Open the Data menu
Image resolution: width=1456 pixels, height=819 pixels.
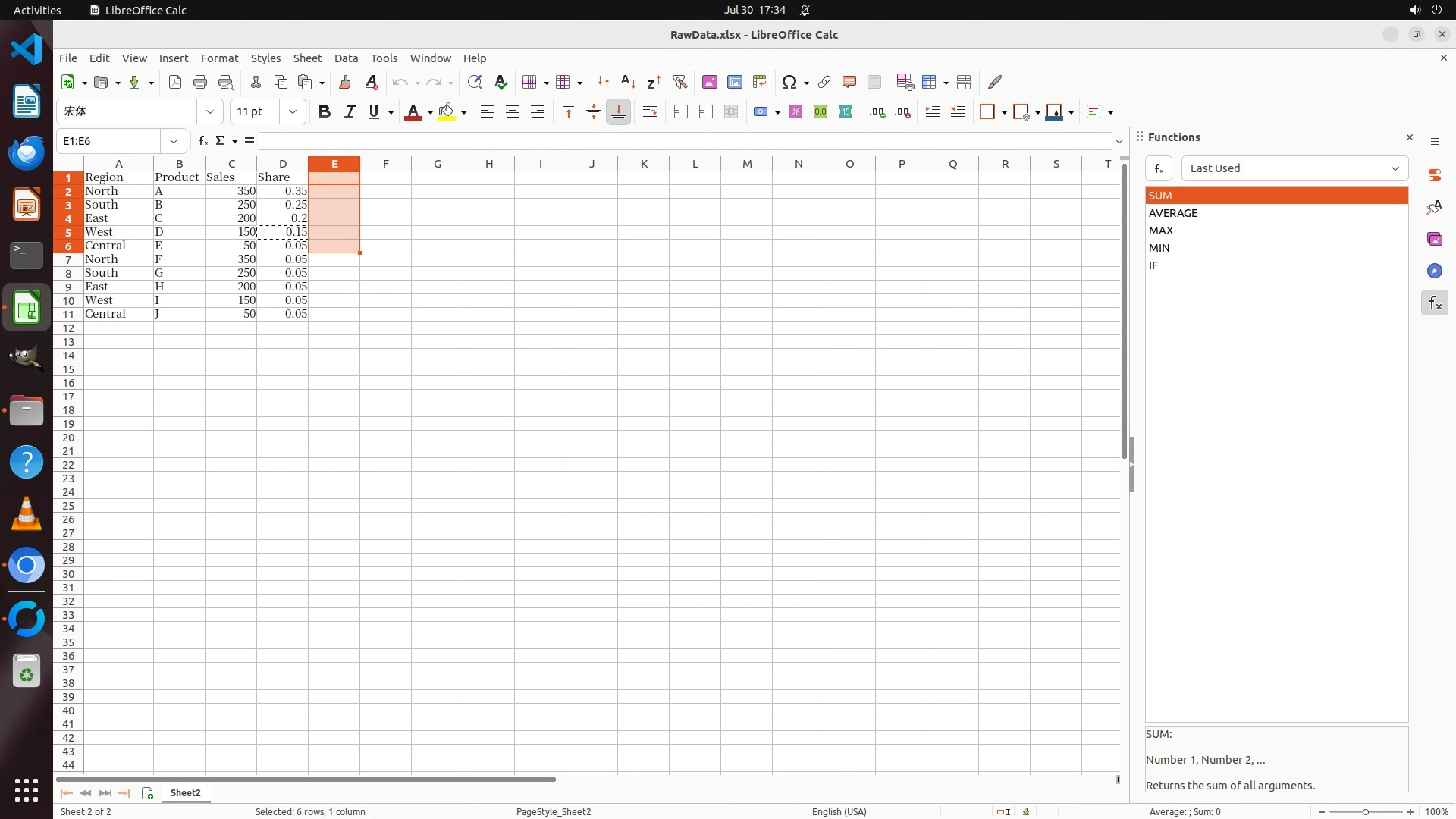346,58
